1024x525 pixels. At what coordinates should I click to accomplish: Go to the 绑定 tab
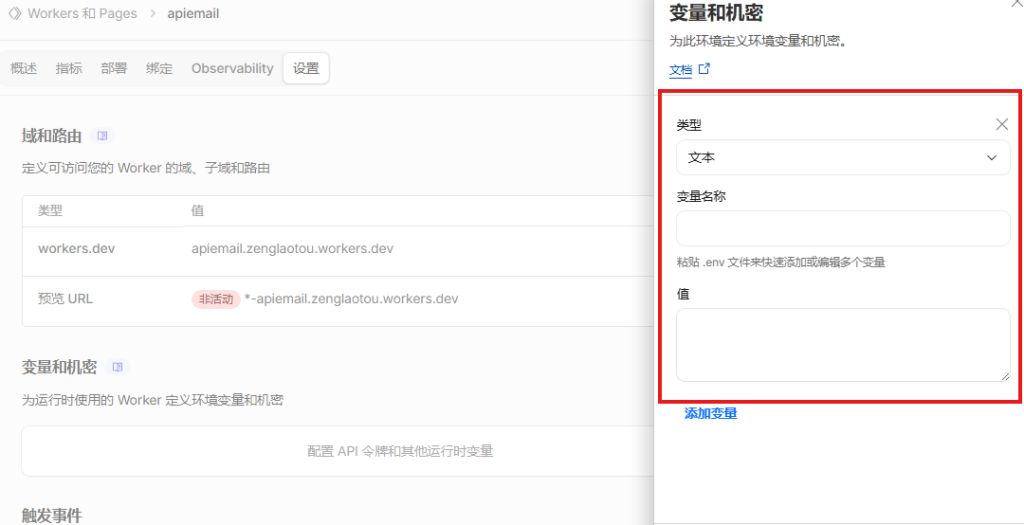click(159, 69)
